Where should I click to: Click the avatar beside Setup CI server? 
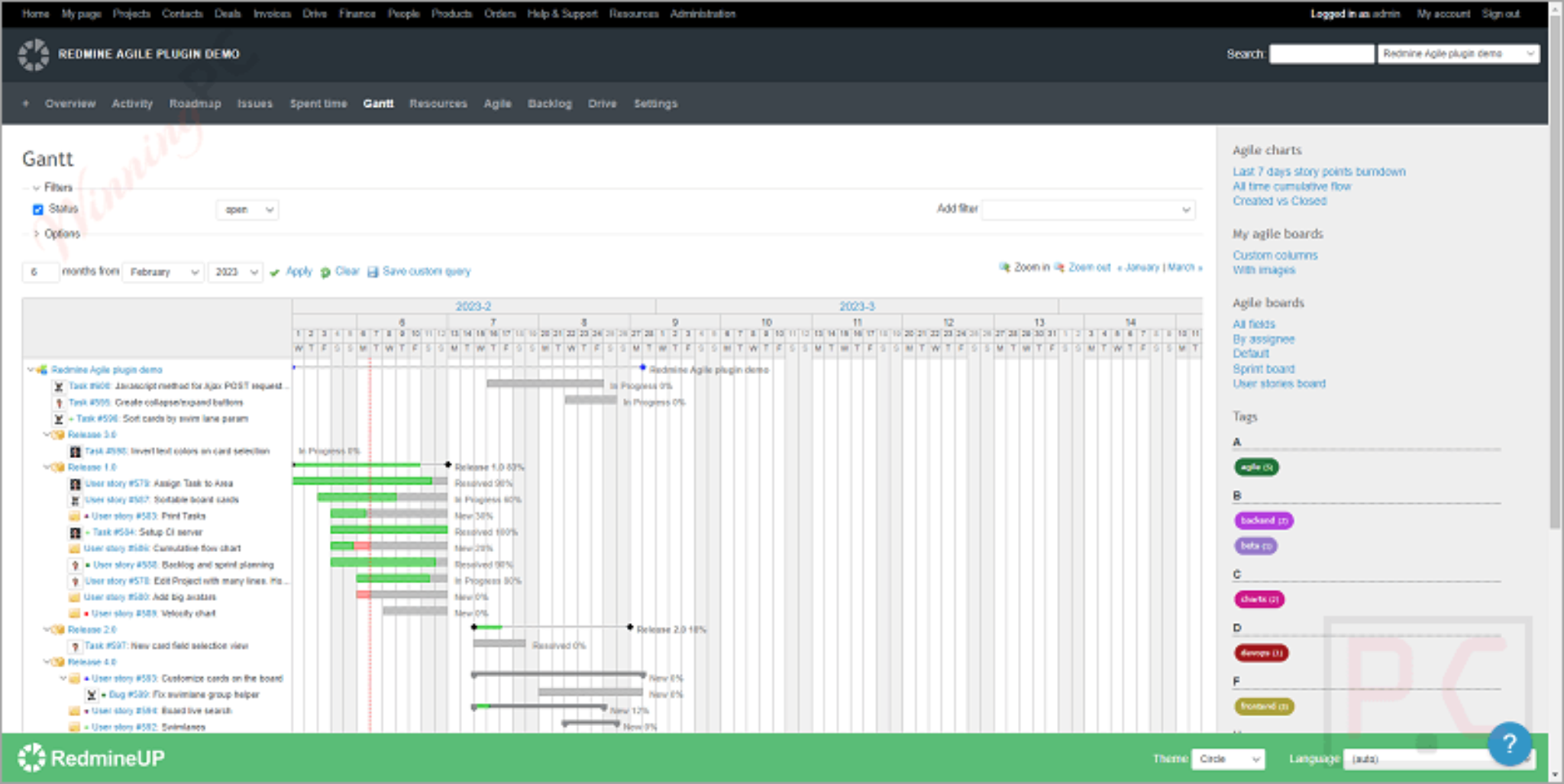[75, 533]
